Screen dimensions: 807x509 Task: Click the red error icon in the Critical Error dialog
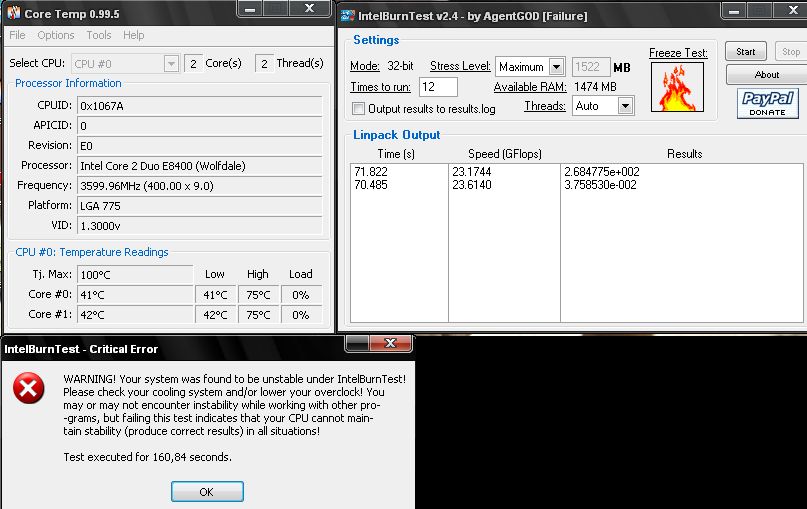[28, 388]
